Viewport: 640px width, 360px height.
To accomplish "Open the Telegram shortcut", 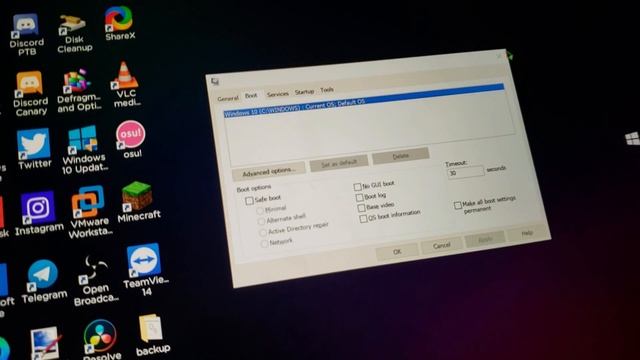I will pos(44,282).
